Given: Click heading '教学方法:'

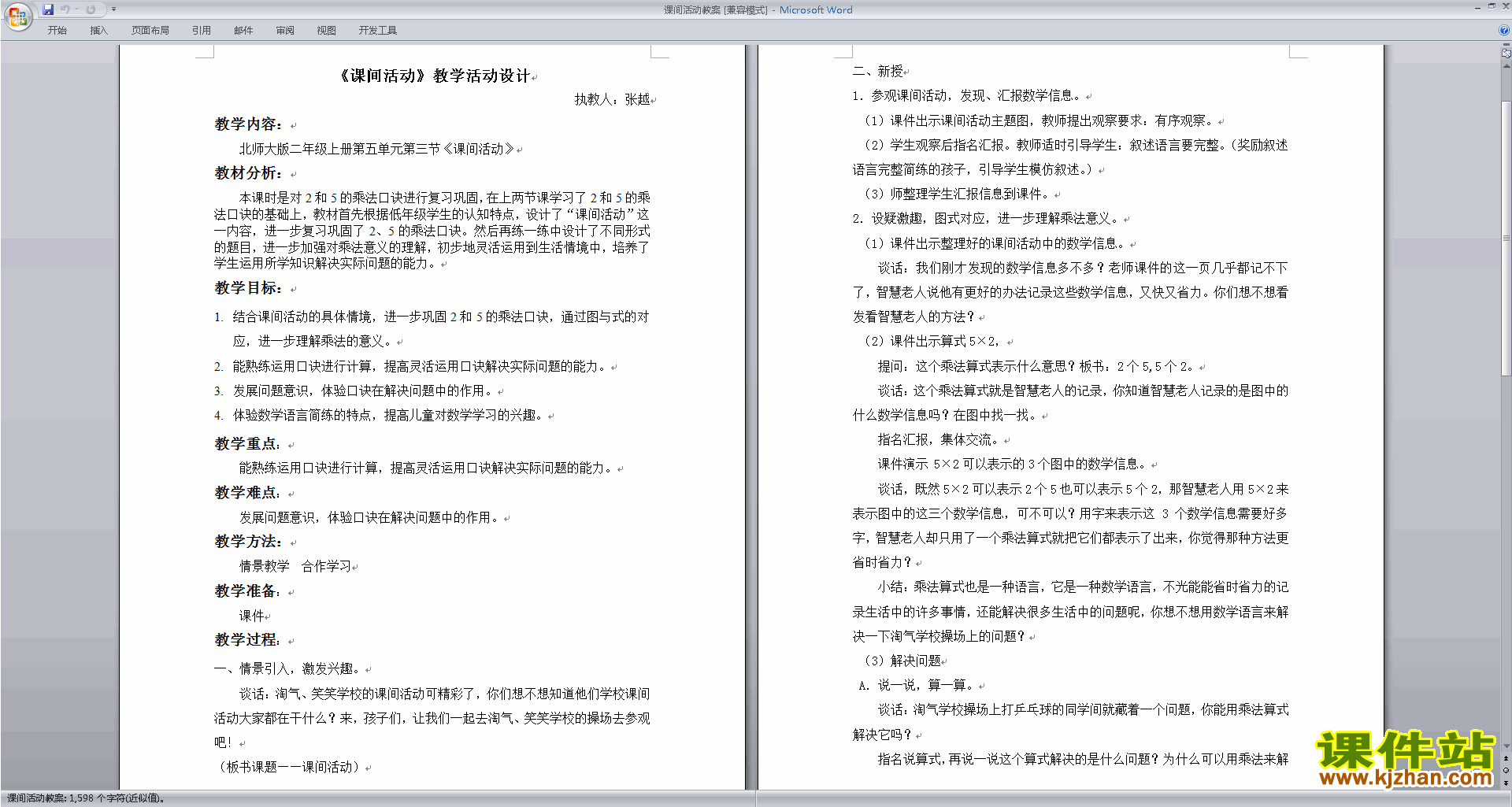Looking at the screenshot, I should coord(248,542).
